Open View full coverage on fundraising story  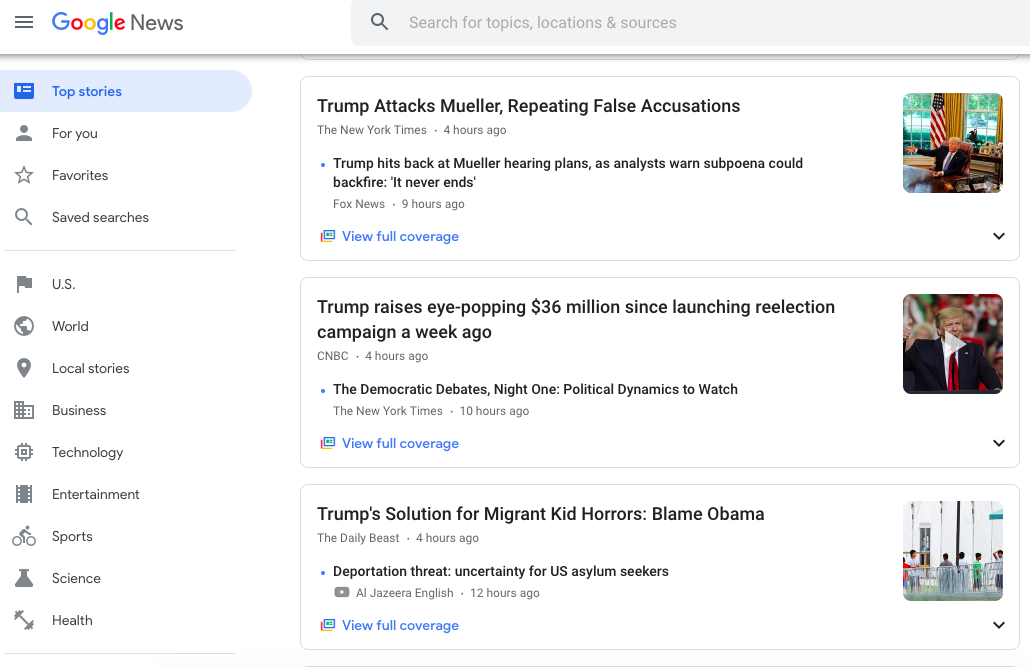[x=400, y=443]
